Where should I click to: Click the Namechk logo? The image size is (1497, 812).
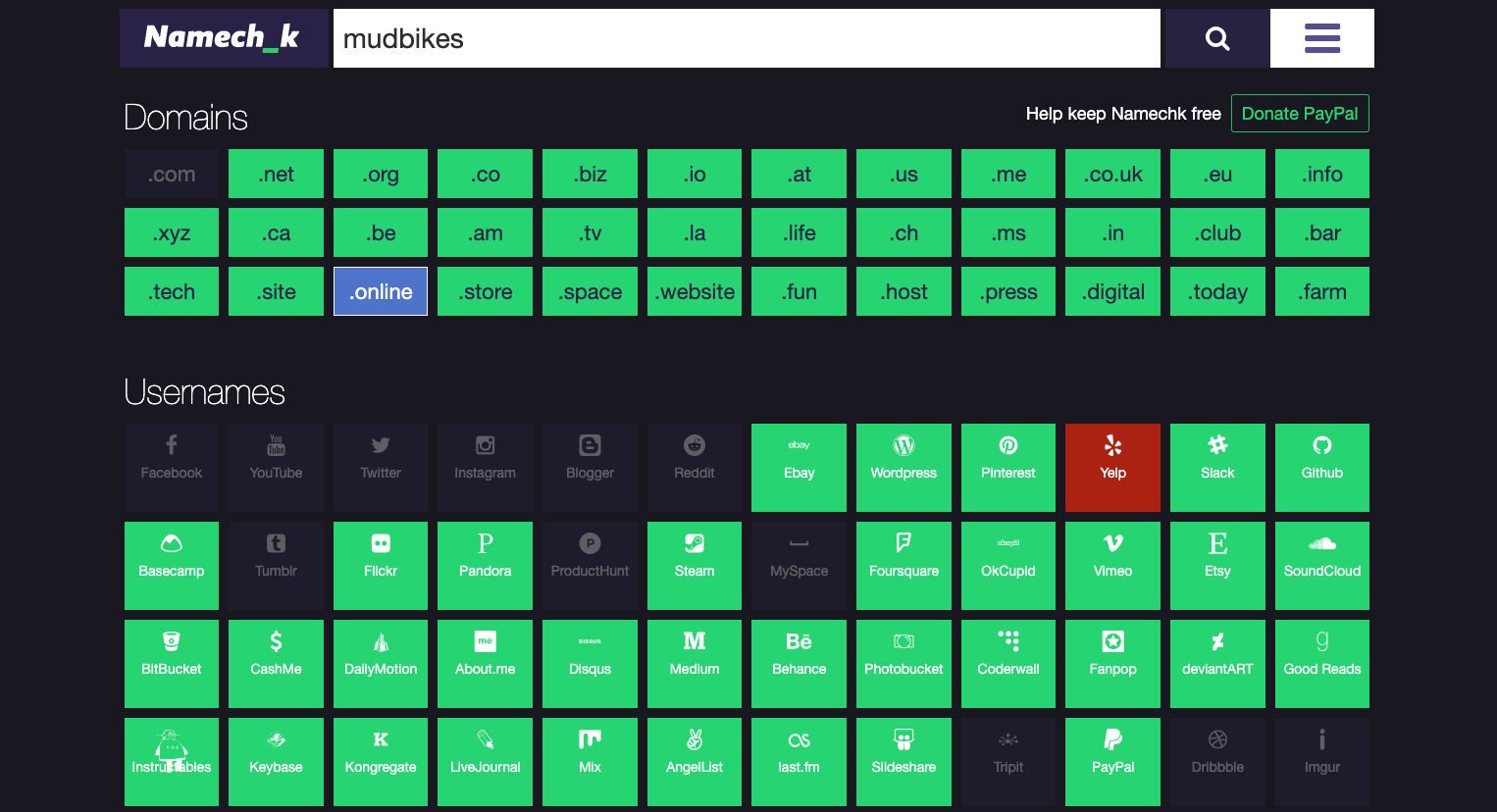(x=224, y=38)
